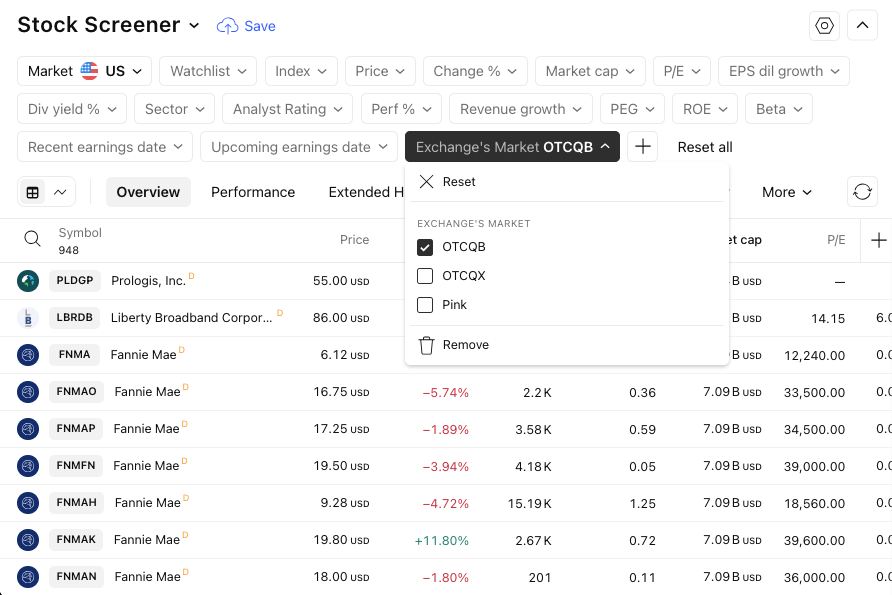Viewport: 892px width, 595px height.
Task: Collapse the filter panel with up chevron
Action: (862, 26)
